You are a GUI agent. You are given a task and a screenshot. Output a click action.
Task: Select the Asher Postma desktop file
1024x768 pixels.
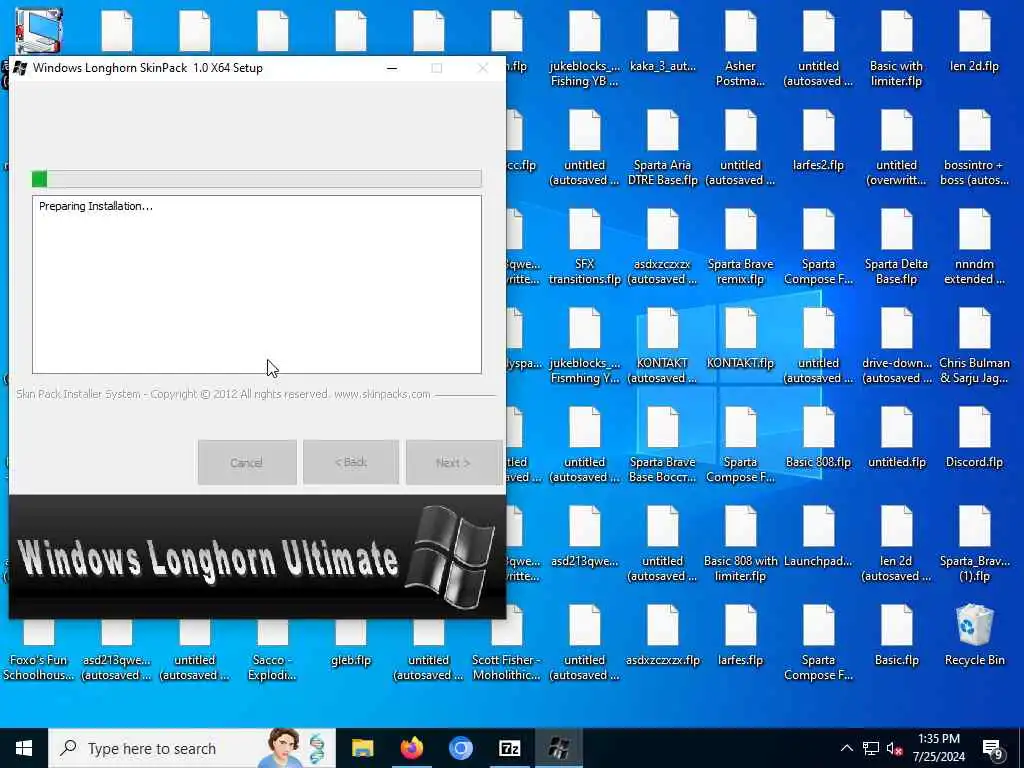[741, 49]
